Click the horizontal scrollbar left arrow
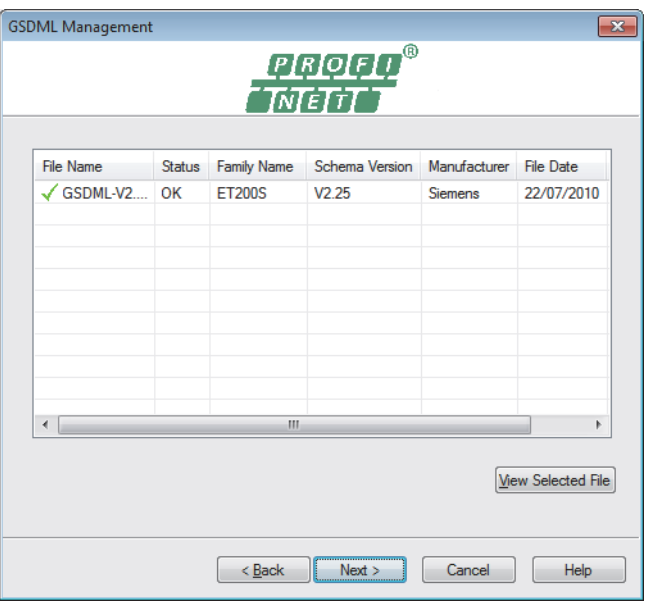The width and height of the screenshot is (655, 603). click(x=46, y=425)
